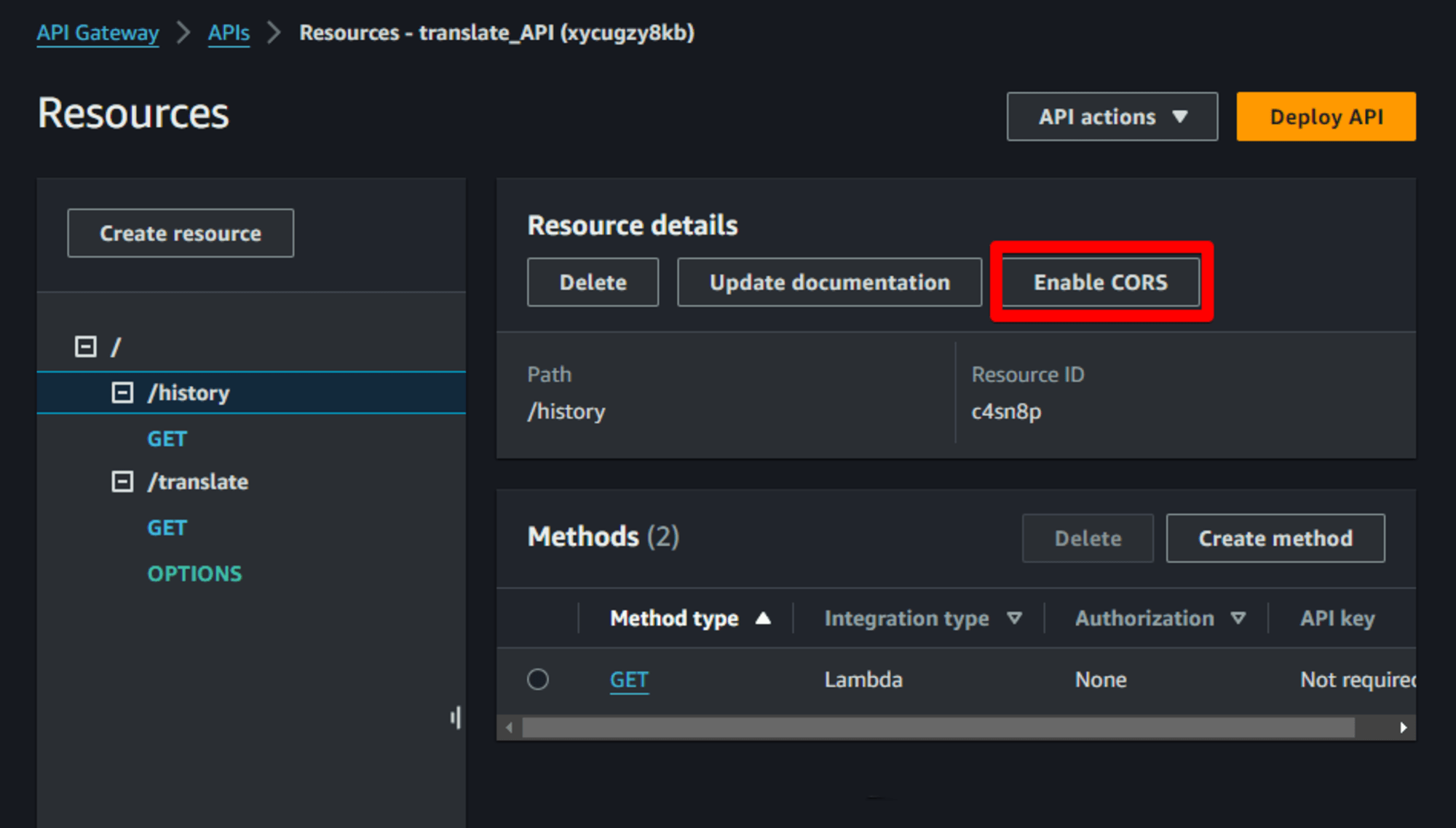Collapse the /translate tree node
The width and height of the screenshot is (1456, 828).
(122, 481)
